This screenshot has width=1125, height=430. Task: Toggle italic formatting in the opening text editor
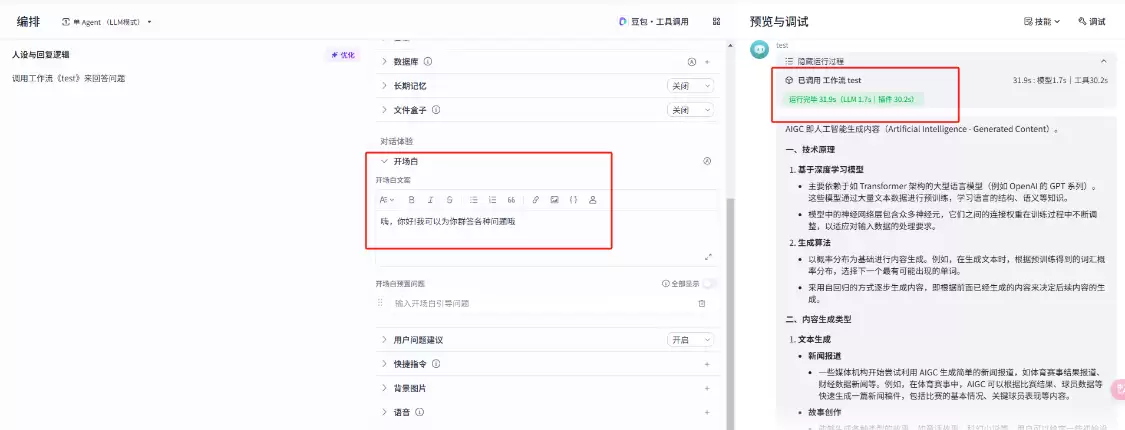[430, 200]
